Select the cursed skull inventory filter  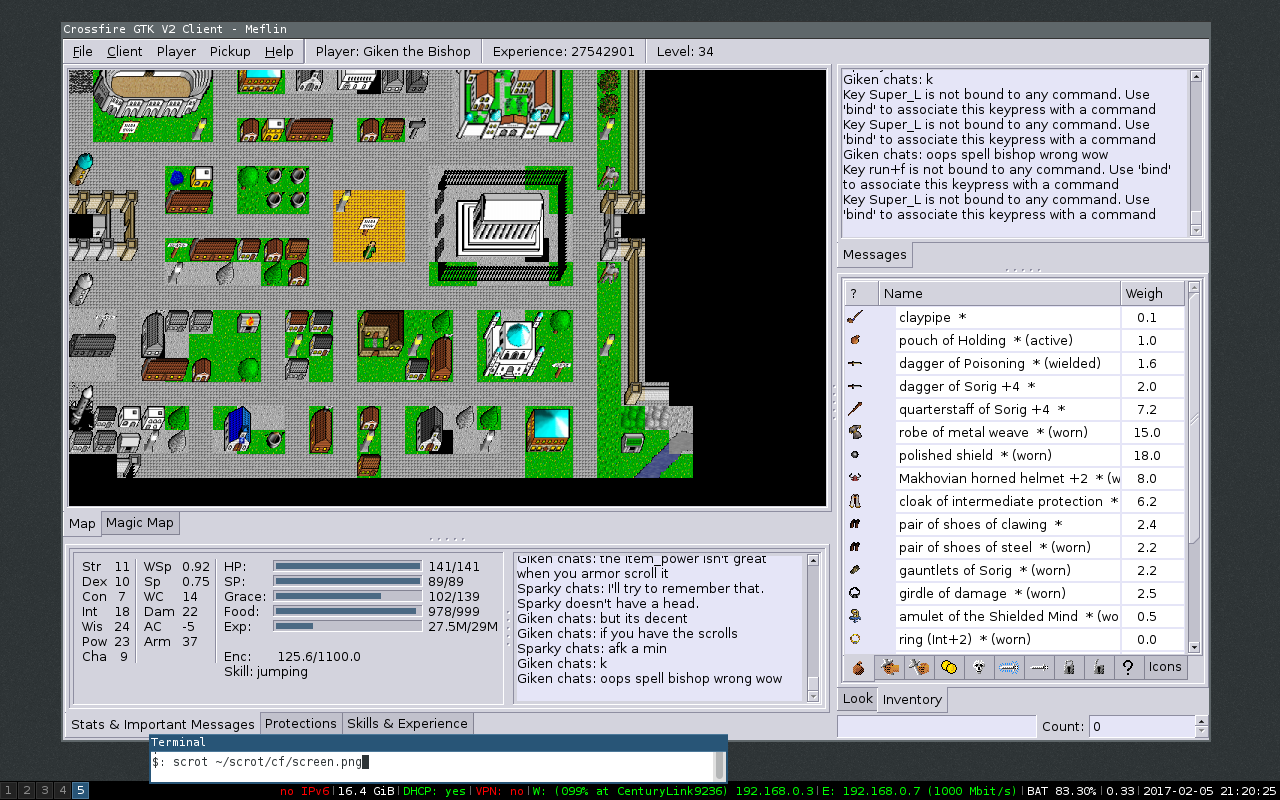tap(979, 668)
